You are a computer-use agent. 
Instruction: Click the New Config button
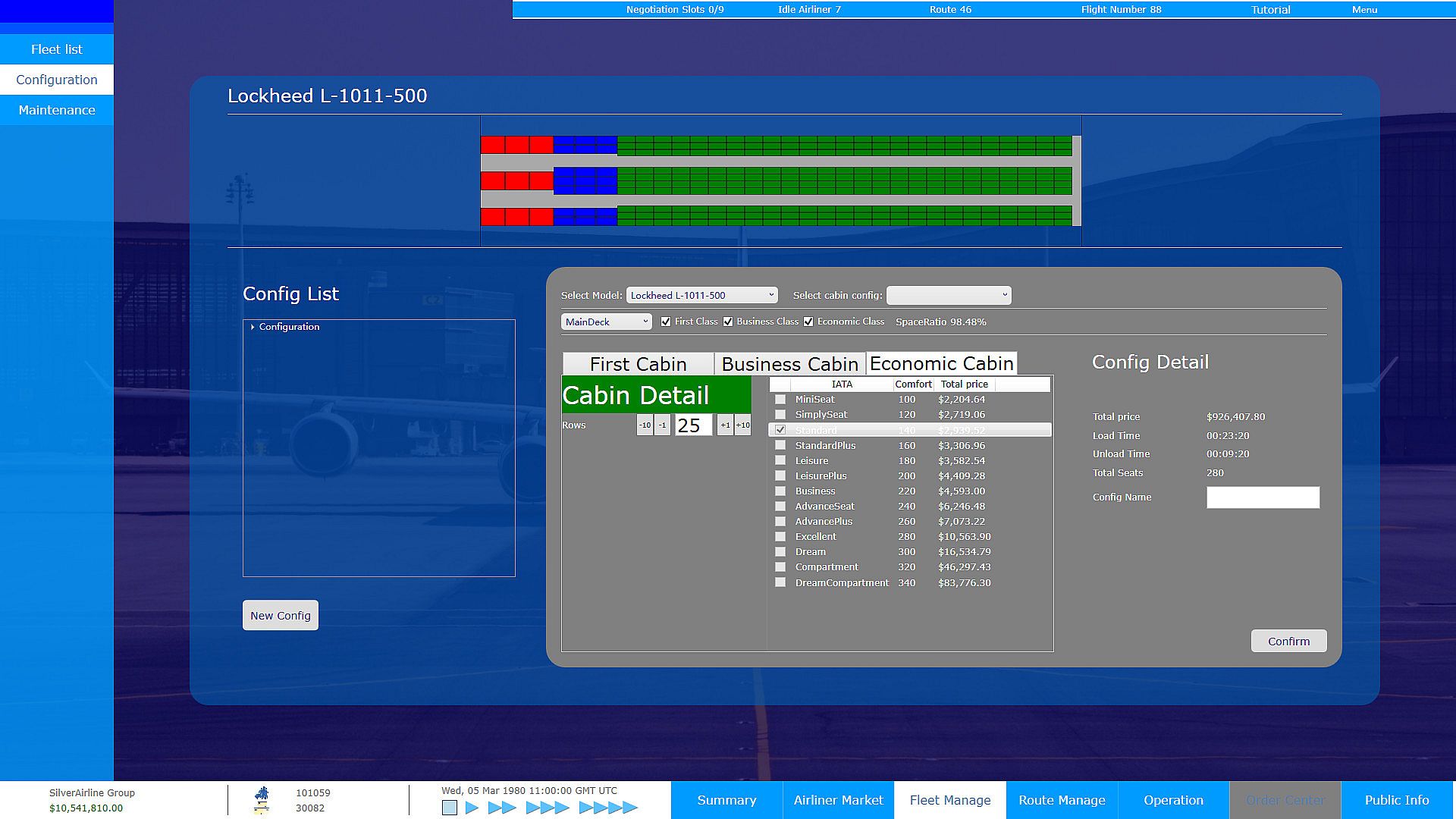281,616
